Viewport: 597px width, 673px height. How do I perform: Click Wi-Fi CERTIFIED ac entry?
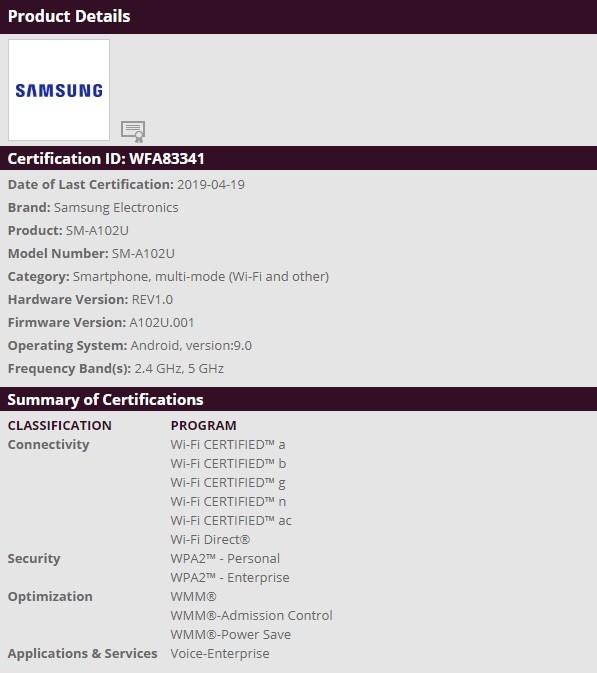[231, 521]
